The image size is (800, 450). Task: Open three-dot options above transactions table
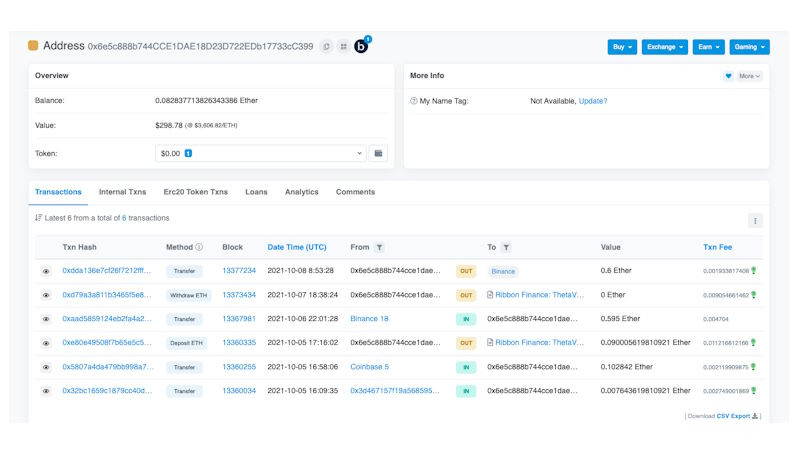755,221
